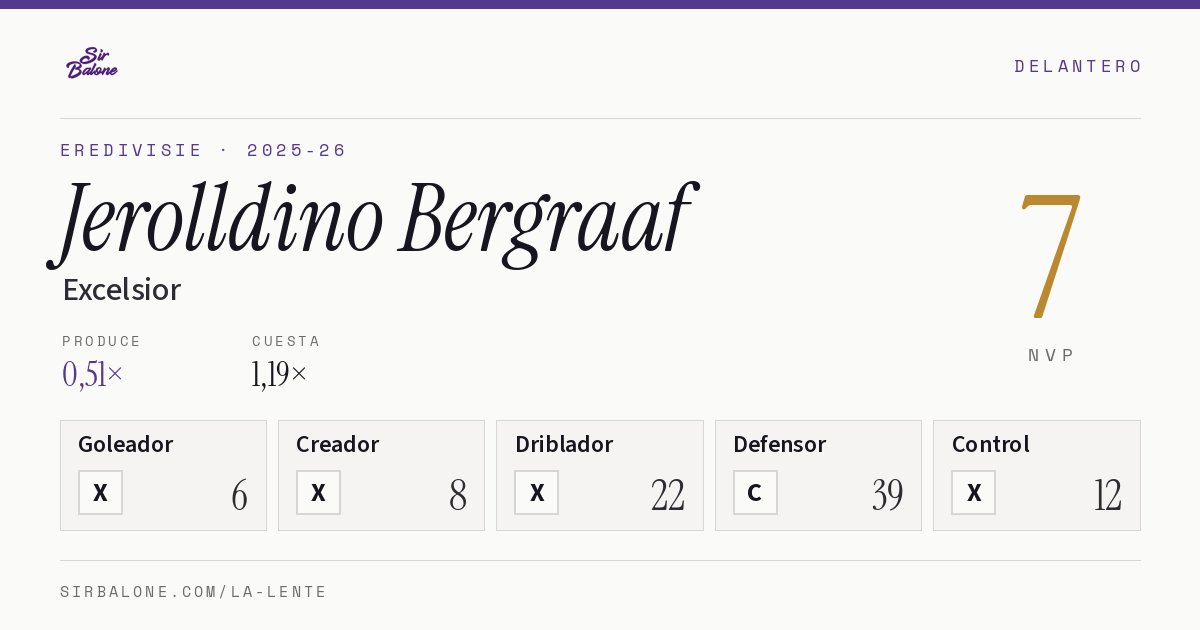The image size is (1200, 630).
Task: Click the Control score 12
Action: pyautogui.click(x=1107, y=495)
